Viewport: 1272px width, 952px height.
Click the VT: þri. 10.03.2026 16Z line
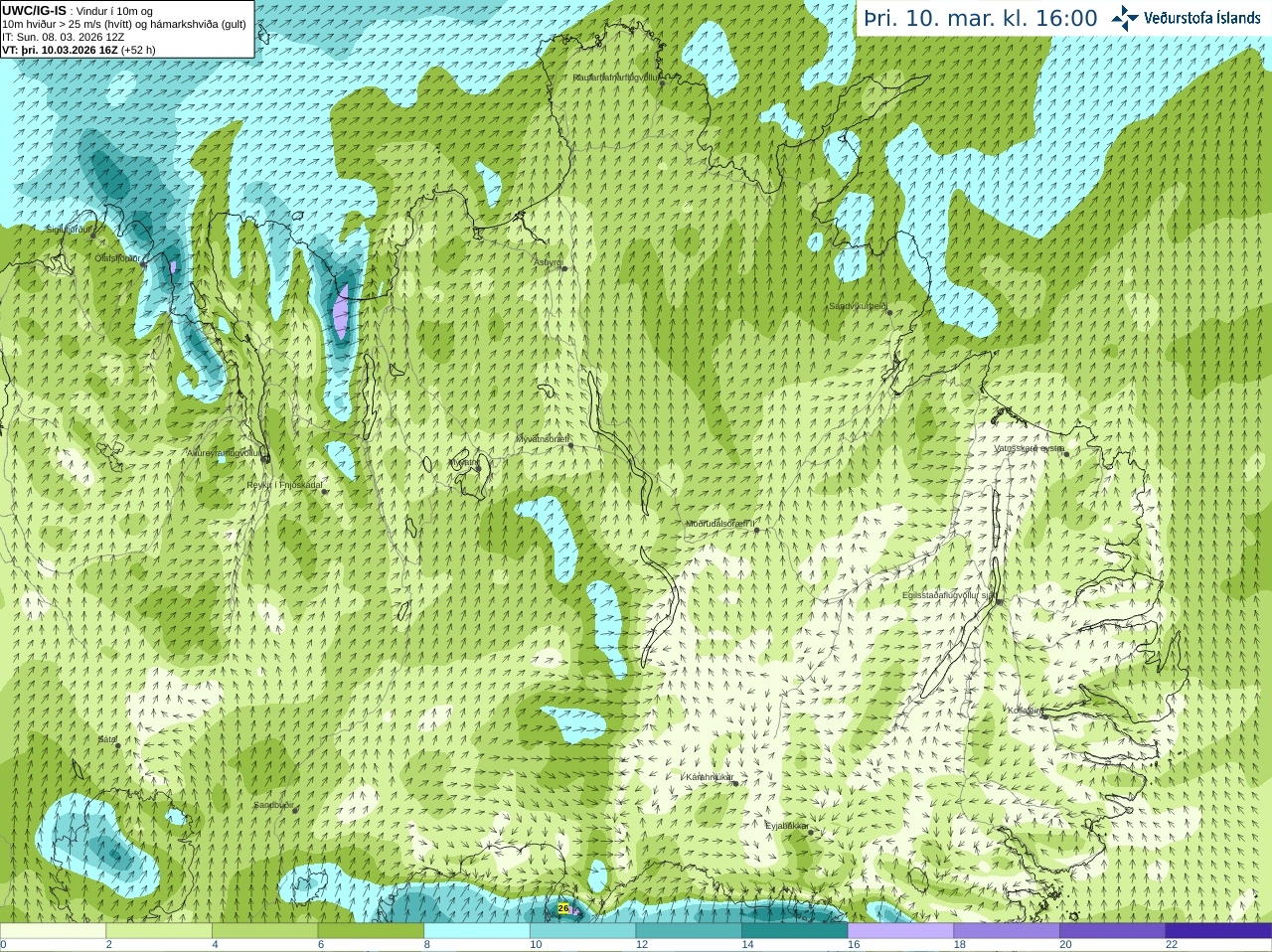79,50
